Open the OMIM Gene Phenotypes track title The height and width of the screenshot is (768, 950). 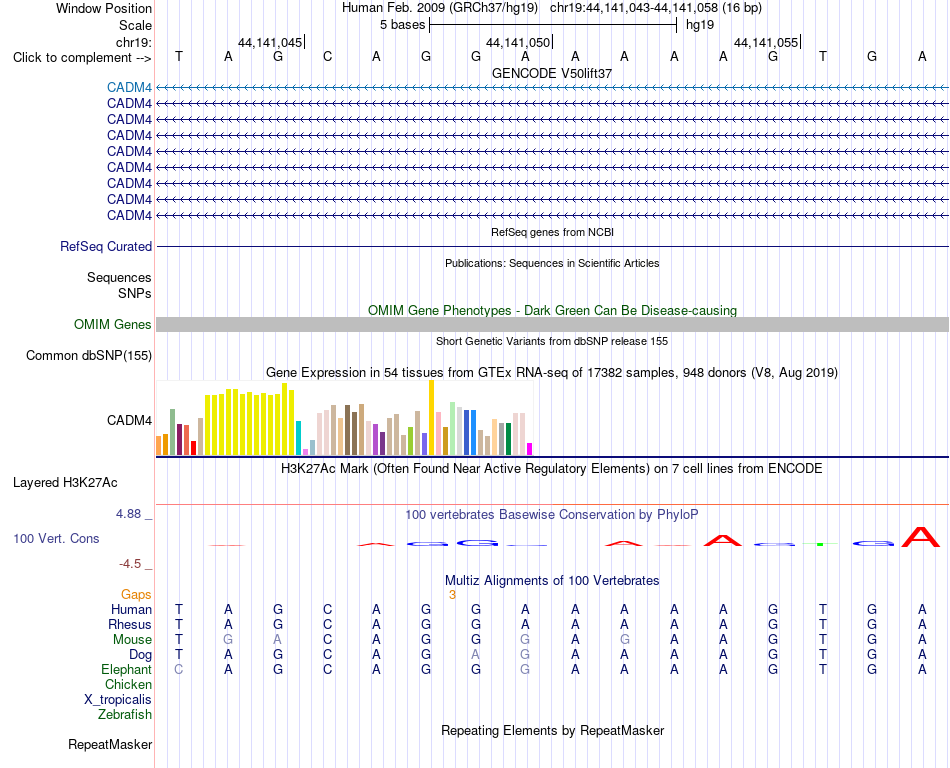click(x=552, y=310)
